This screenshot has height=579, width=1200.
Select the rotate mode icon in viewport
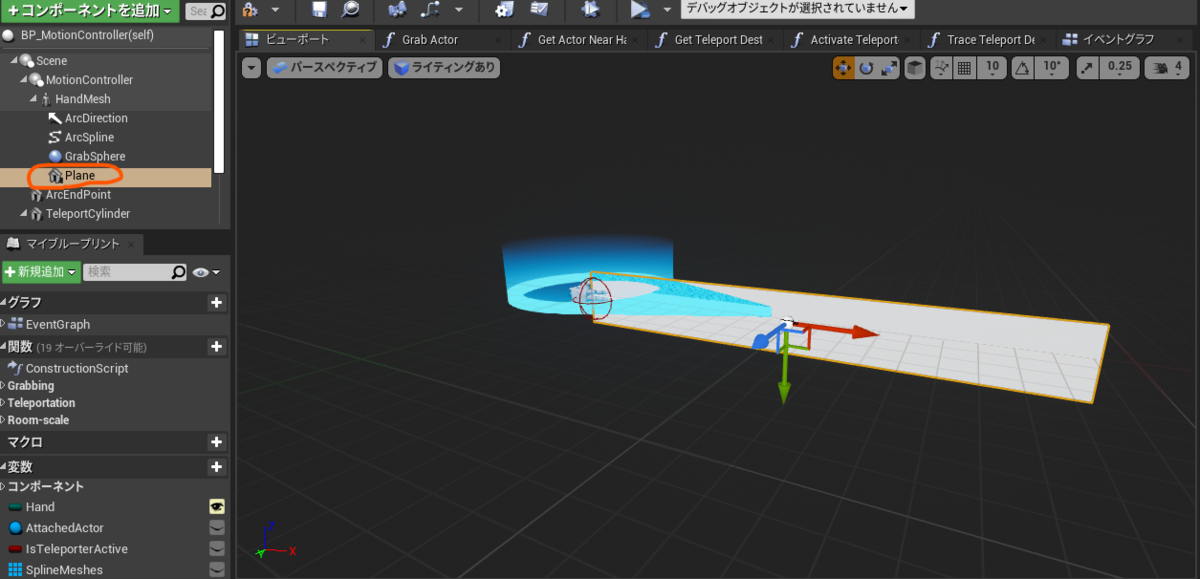click(866, 68)
